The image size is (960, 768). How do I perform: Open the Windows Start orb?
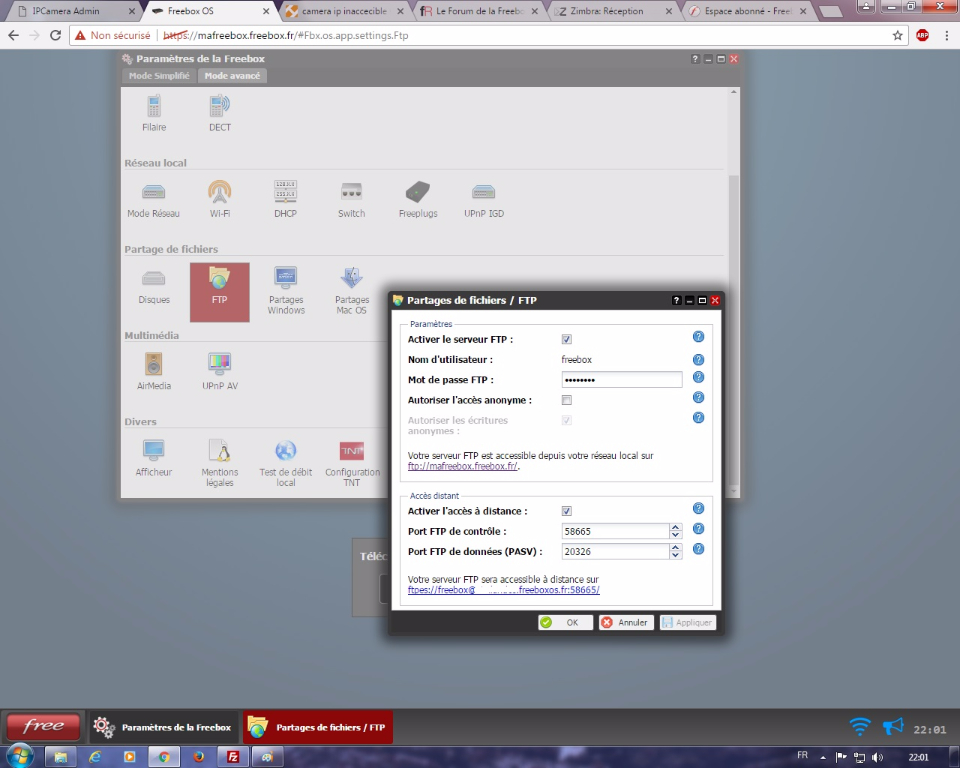click(20, 756)
